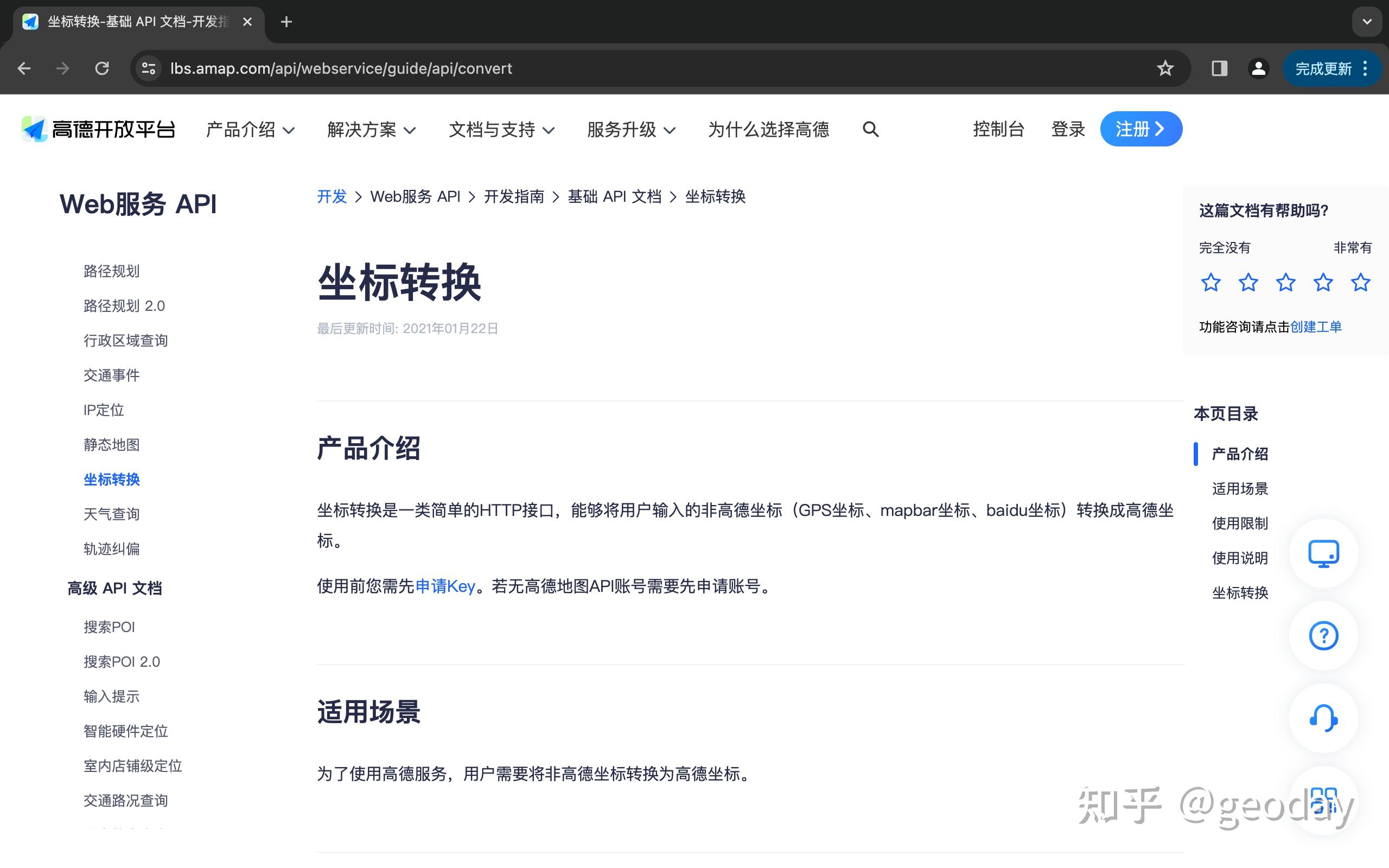Open the 控制台 link
The height and width of the screenshot is (868, 1389).
pos(999,129)
